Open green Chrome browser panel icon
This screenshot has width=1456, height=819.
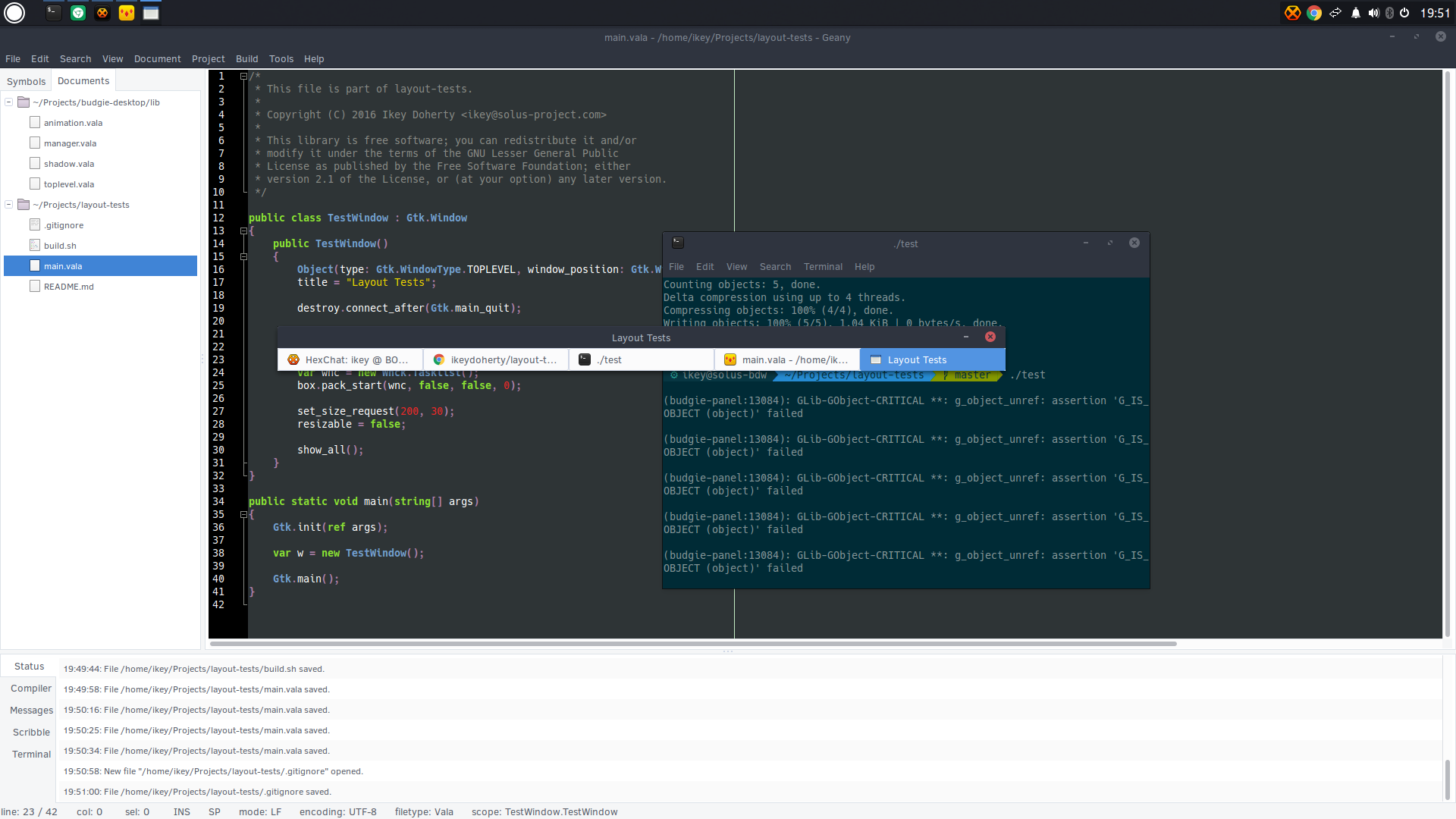click(78, 13)
